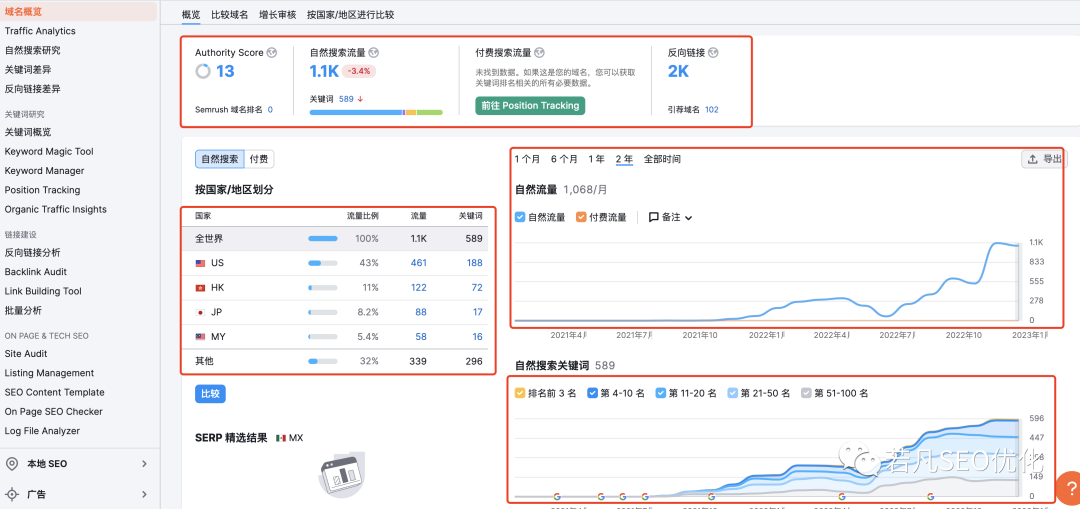The width and height of the screenshot is (1080, 509).
Task: Click the info icon beside Authority Score
Action: pos(272,52)
